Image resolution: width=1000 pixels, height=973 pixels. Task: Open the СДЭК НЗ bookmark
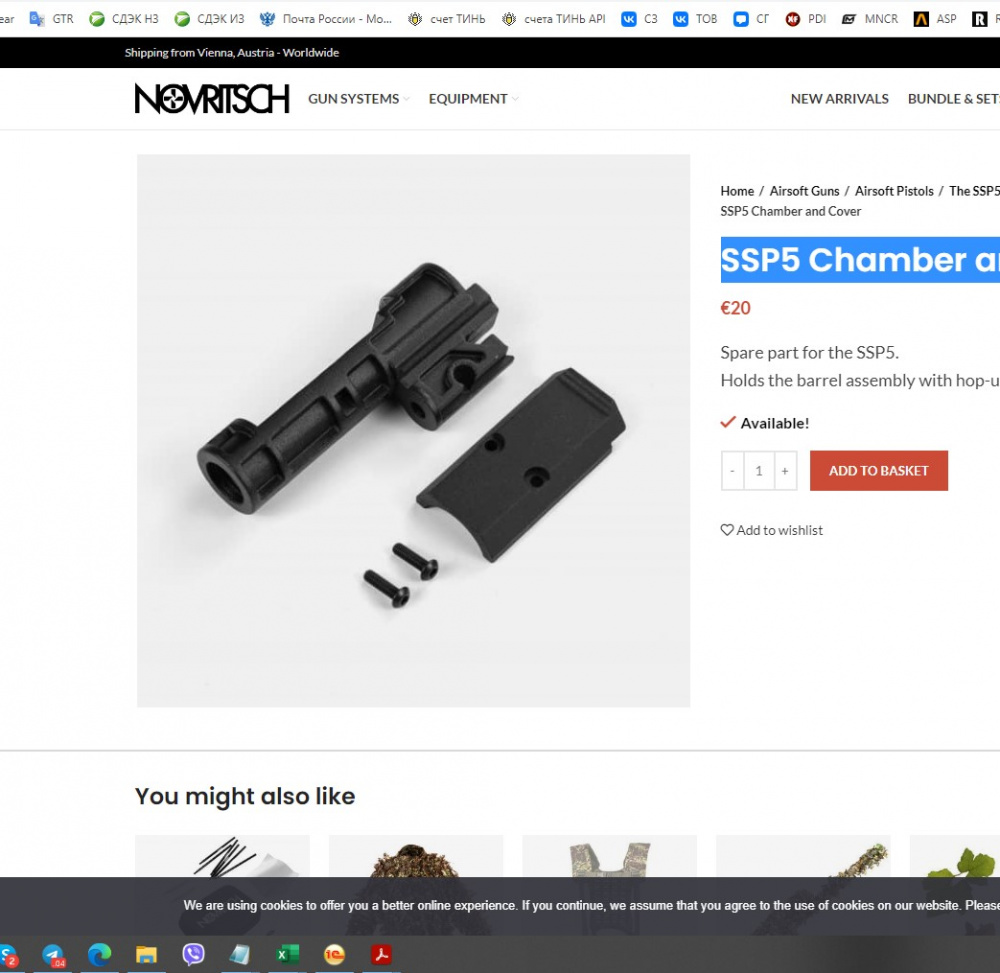(x=124, y=19)
